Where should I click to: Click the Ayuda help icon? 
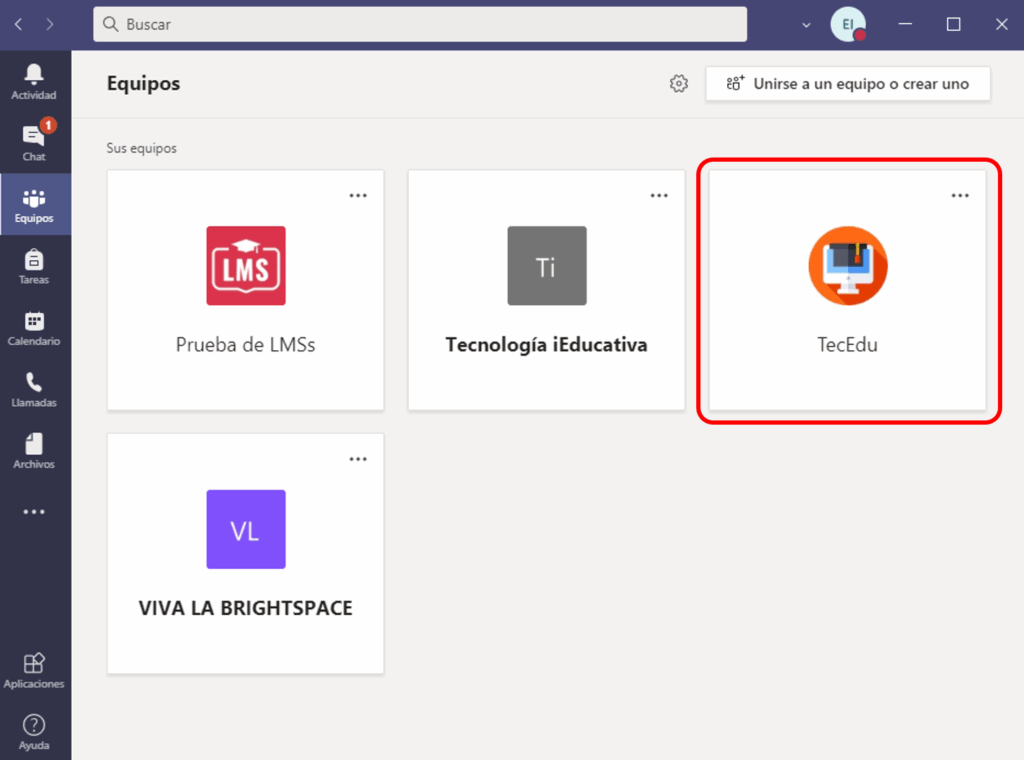pos(34,731)
